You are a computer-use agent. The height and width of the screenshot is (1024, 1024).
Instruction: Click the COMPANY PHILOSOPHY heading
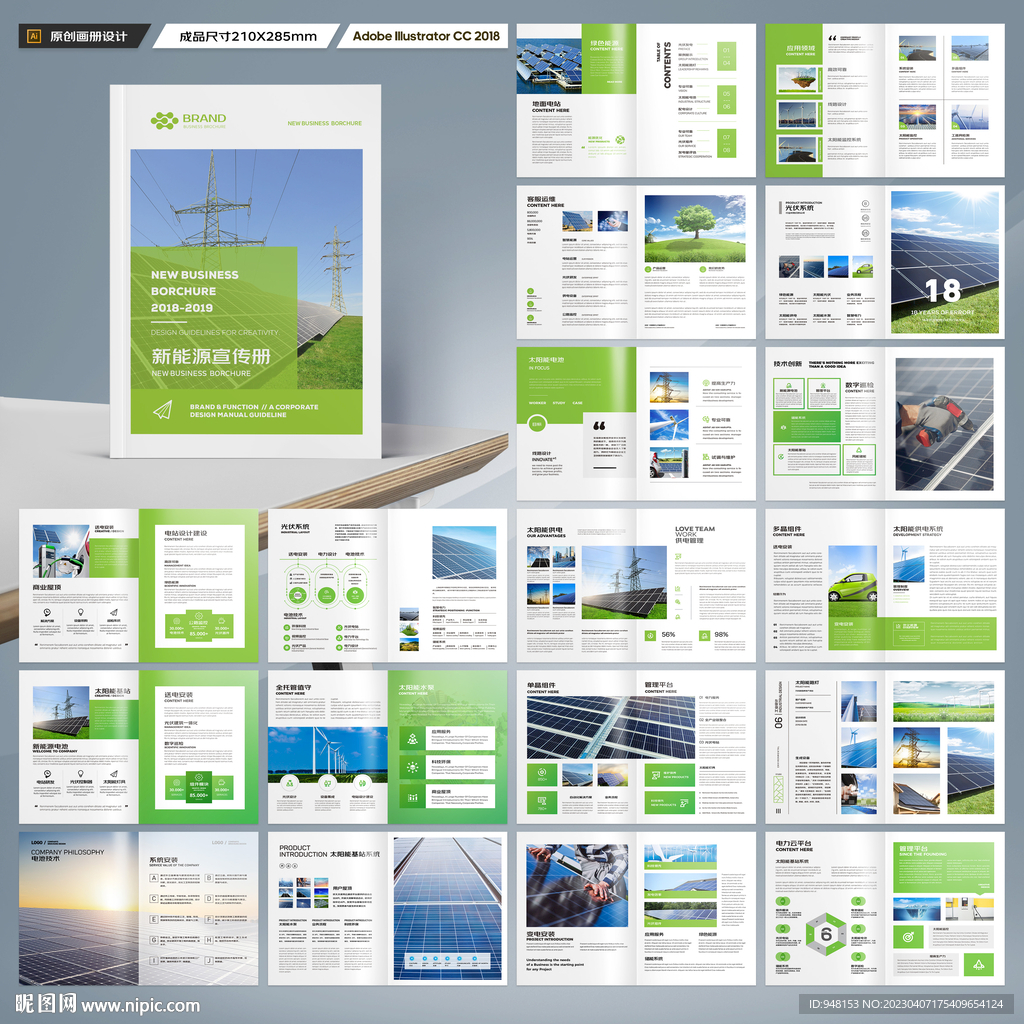click(x=67, y=852)
